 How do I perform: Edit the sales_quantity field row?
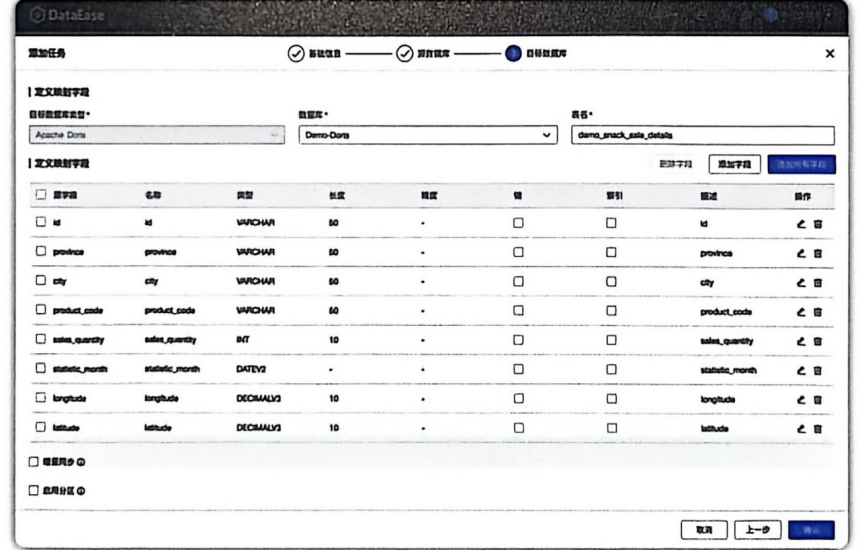click(801, 341)
